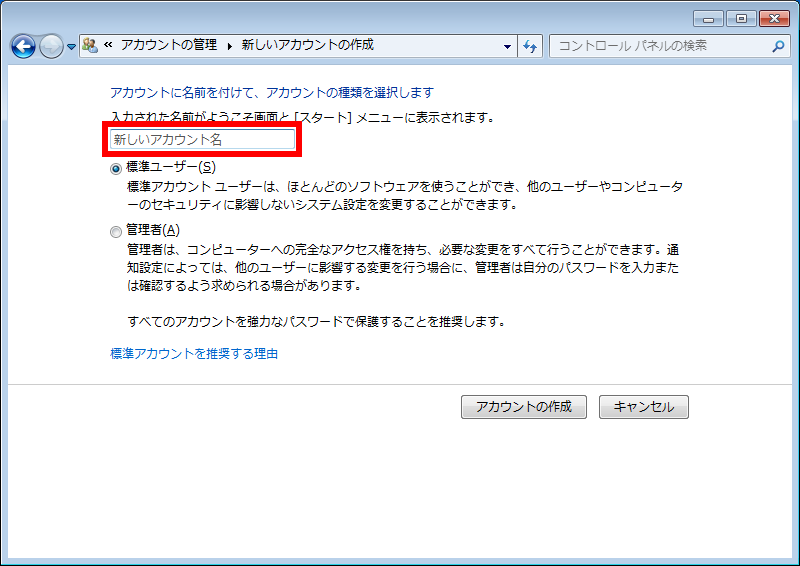Select the 標準ユーザー radio button

pyautogui.click(x=117, y=169)
